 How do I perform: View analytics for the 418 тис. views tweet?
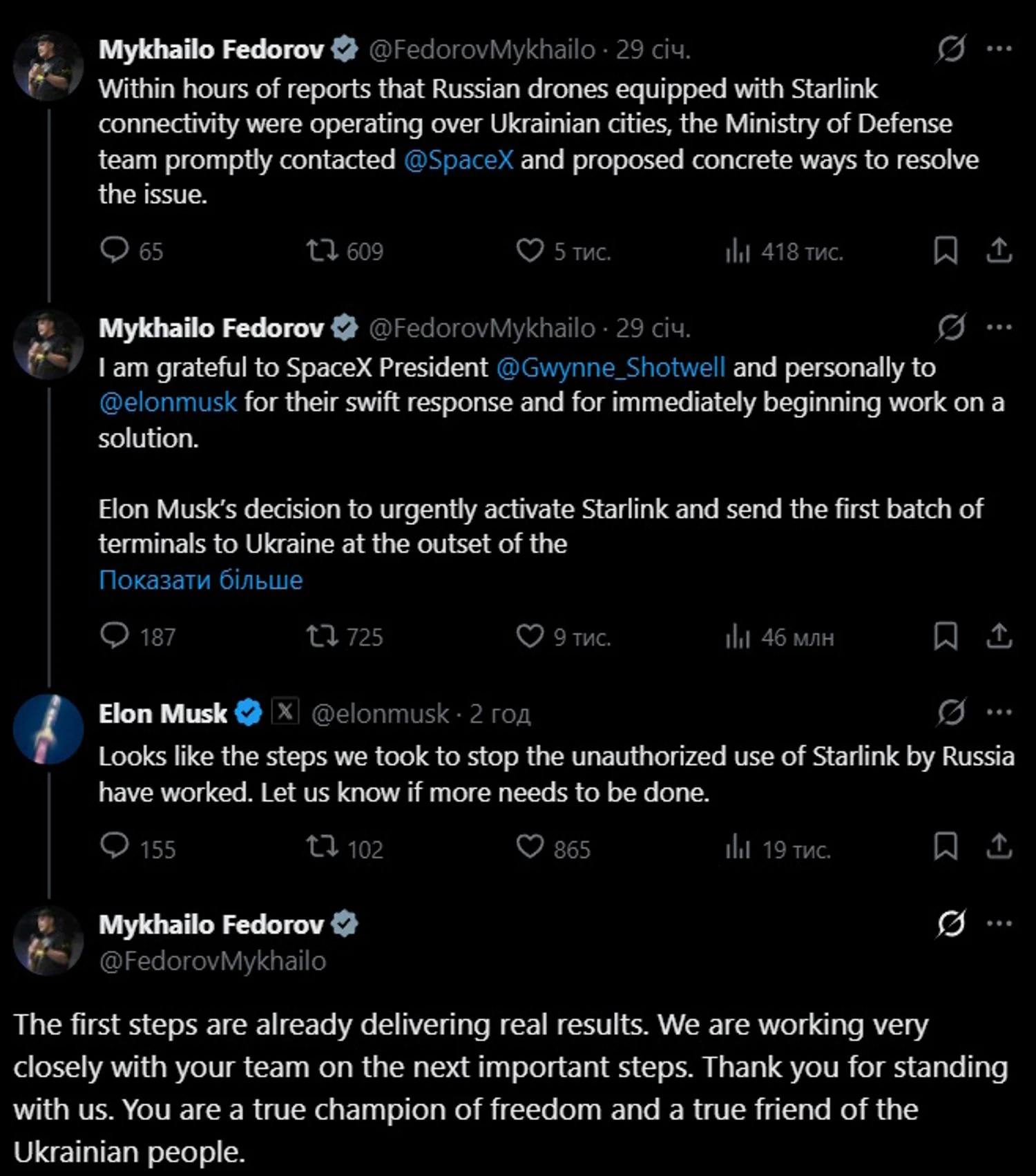tap(738, 251)
